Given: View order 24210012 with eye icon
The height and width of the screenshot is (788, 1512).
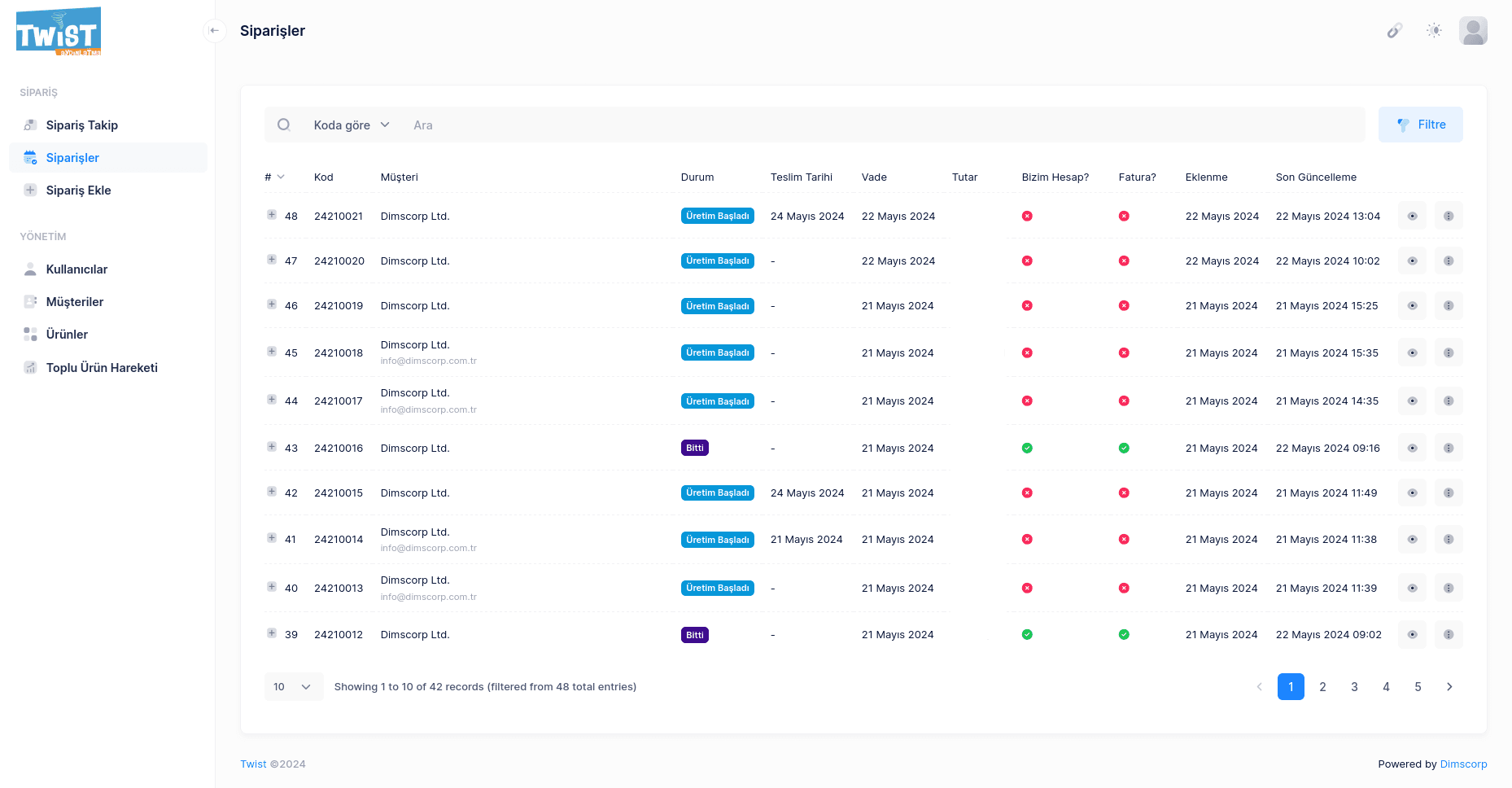Looking at the screenshot, I should coord(1412,635).
